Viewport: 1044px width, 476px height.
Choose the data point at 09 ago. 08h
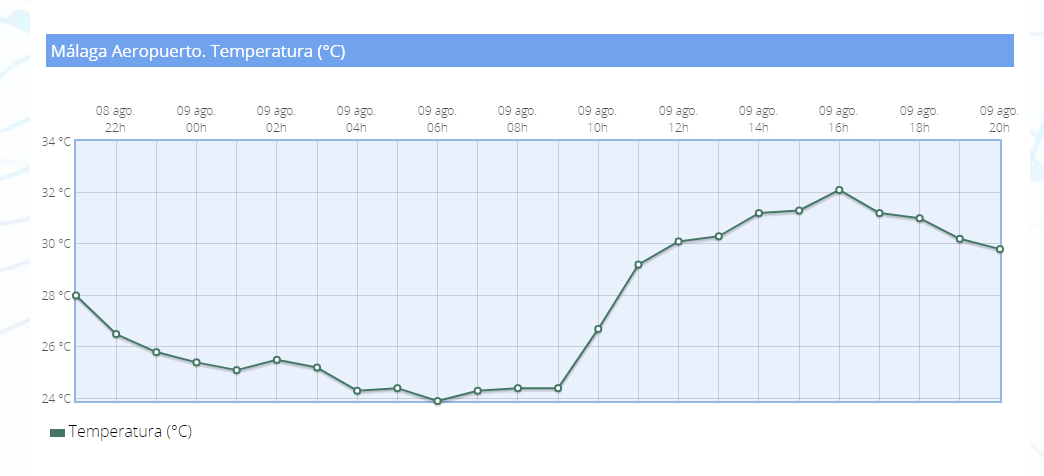click(x=518, y=388)
